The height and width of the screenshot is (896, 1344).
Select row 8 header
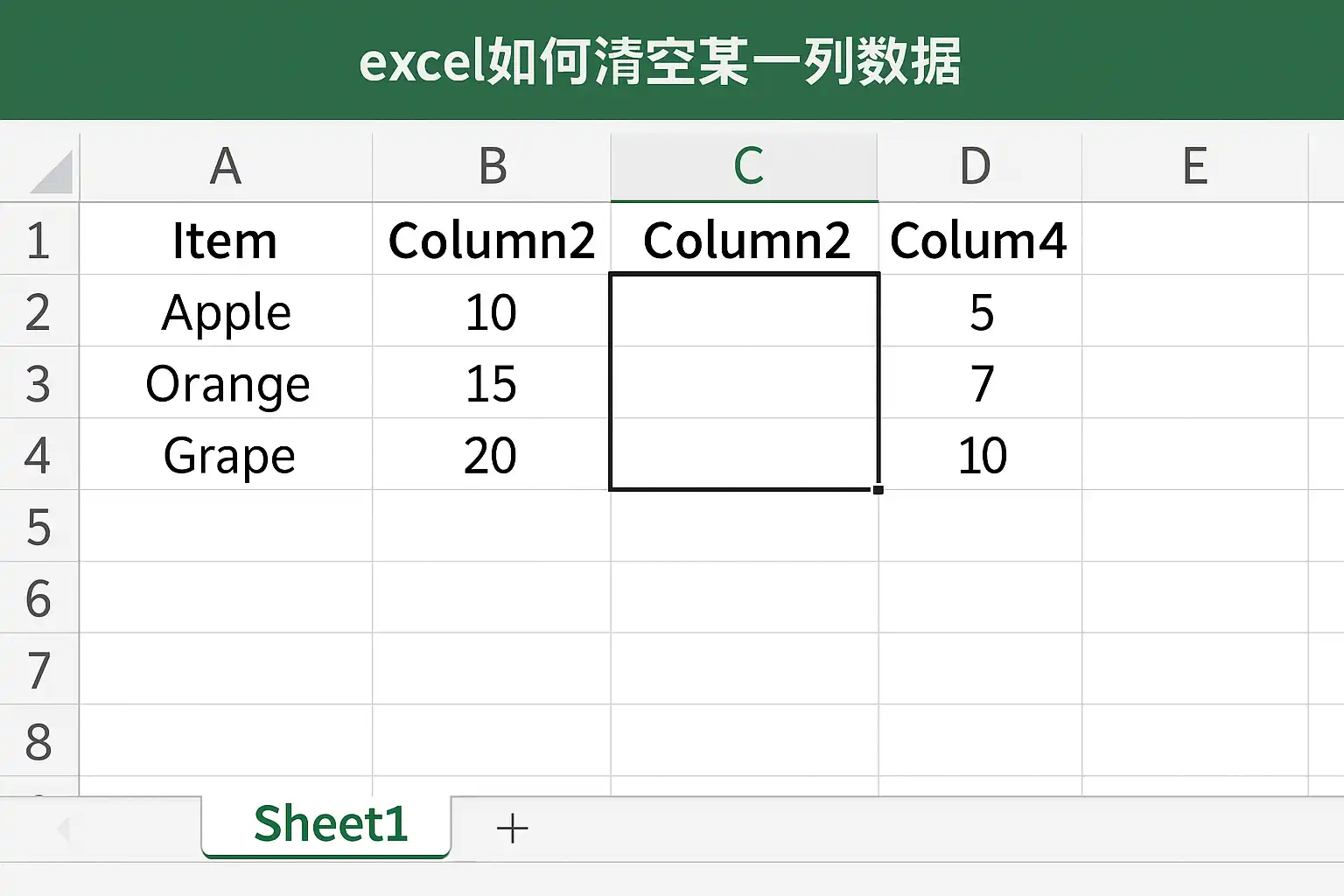pyautogui.click(x=38, y=742)
